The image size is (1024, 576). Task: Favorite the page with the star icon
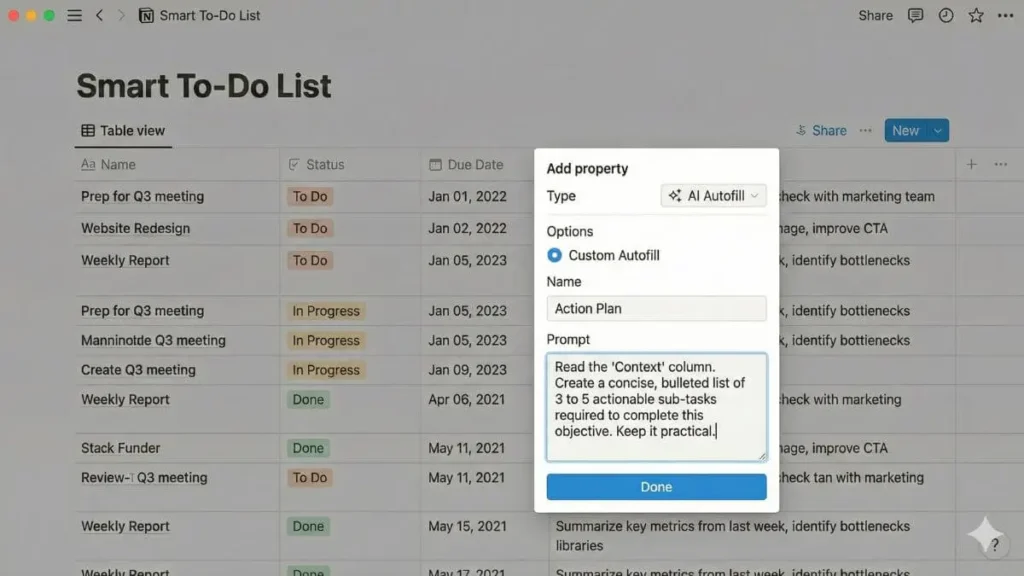point(975,15)
